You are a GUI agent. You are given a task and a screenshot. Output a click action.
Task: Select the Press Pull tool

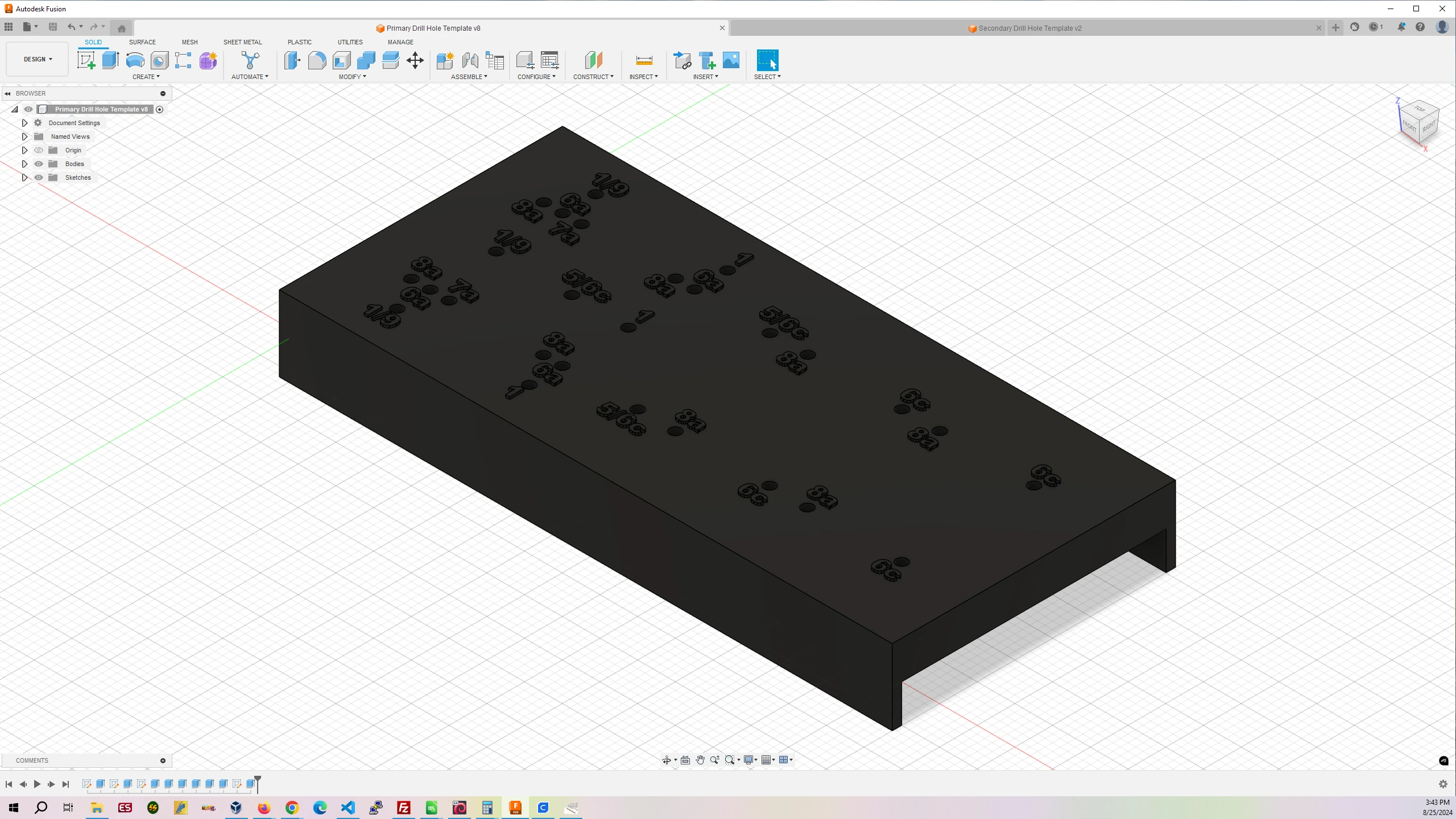point(292,60)
